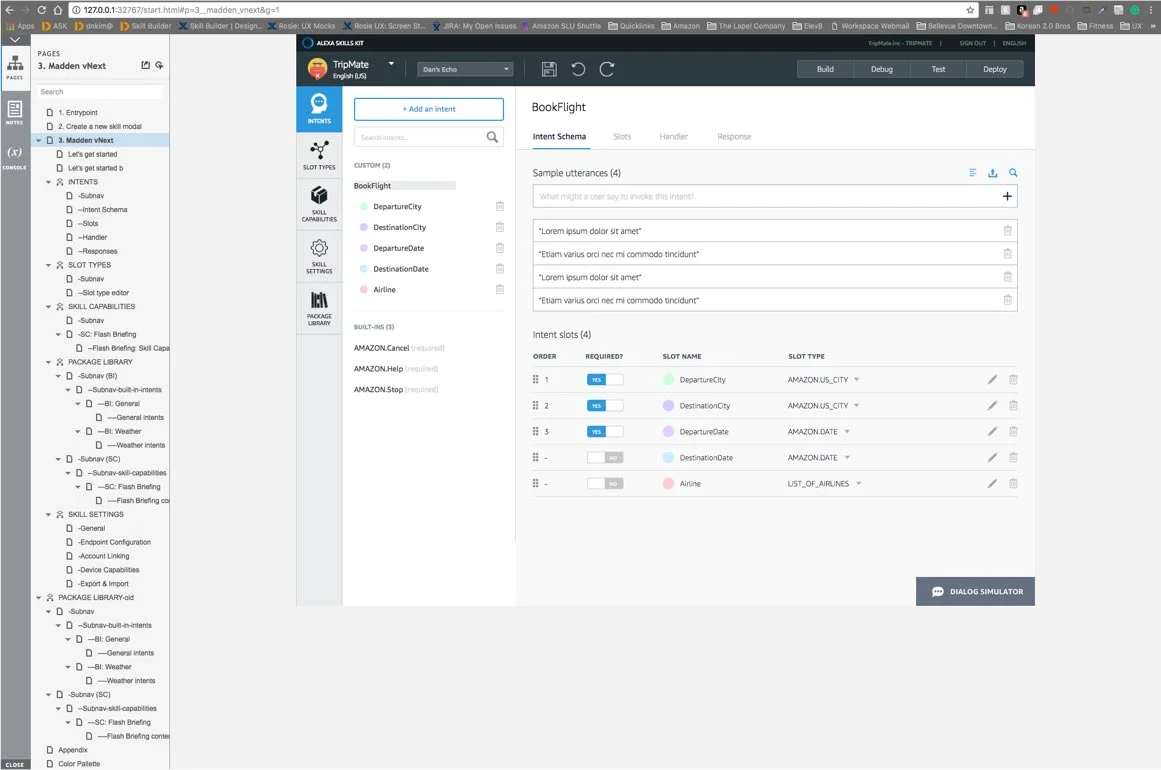Click the green DepartureCity color dot in table
The height and width of the screenshot is (770, 1161).
(x=668, y=380)
